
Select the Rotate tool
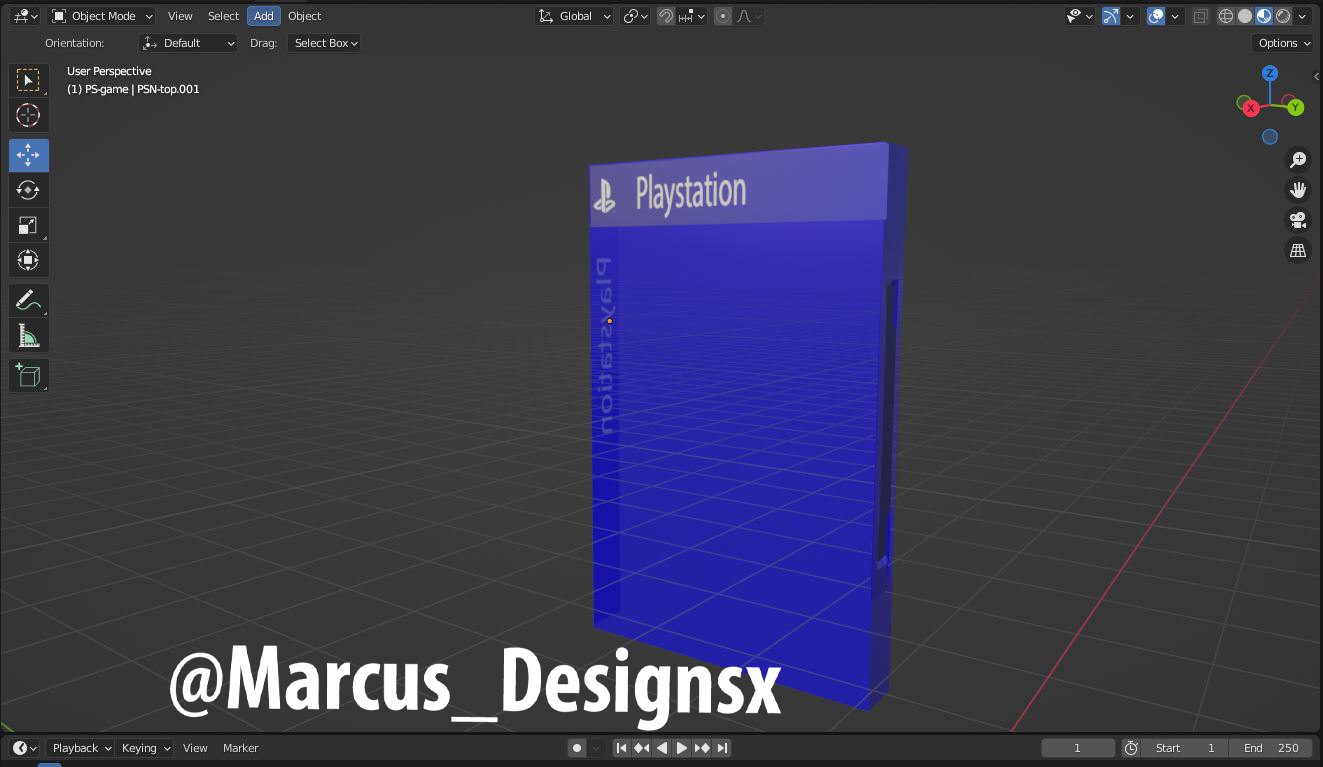coord(28,190)
